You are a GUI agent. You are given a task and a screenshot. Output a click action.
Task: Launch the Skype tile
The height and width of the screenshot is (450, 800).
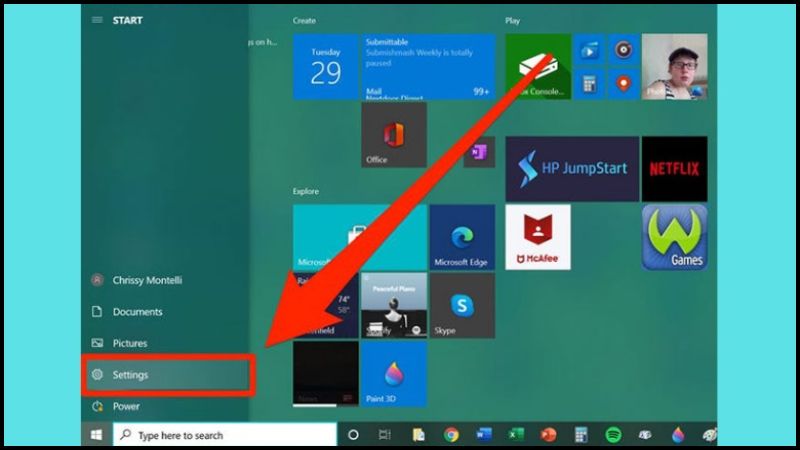tap(462, 305)
